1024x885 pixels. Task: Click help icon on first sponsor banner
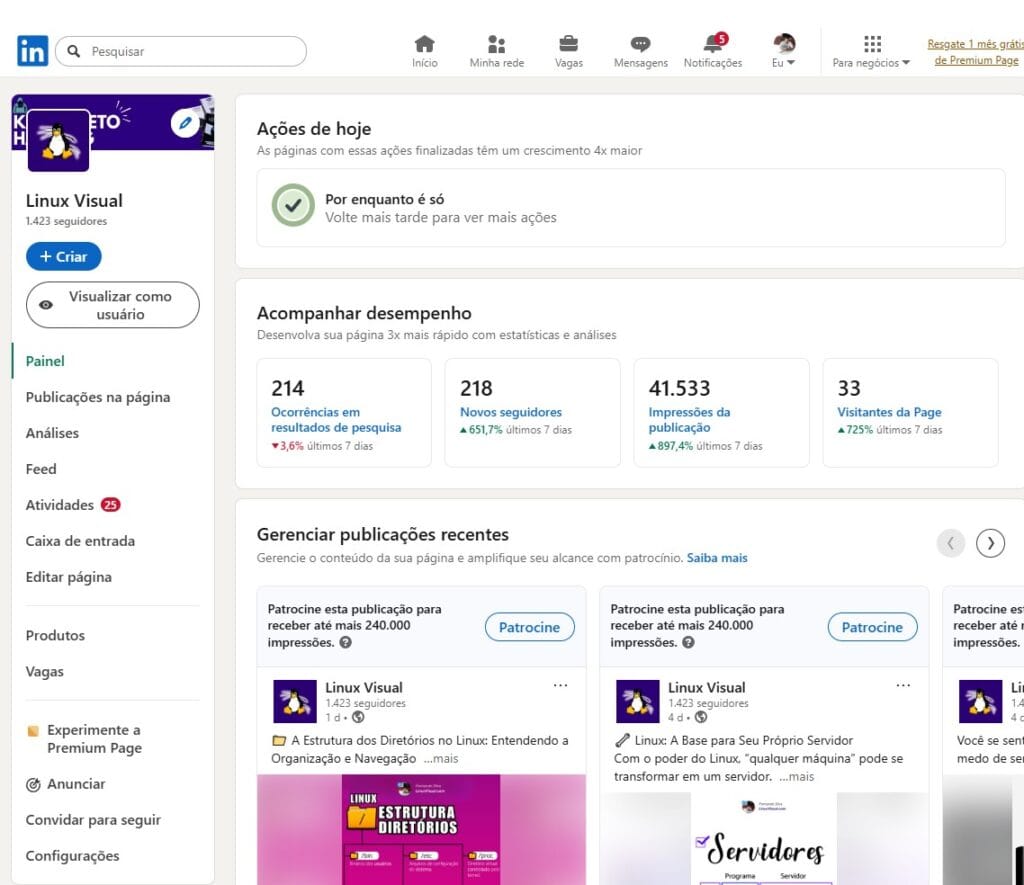(345, 643)
